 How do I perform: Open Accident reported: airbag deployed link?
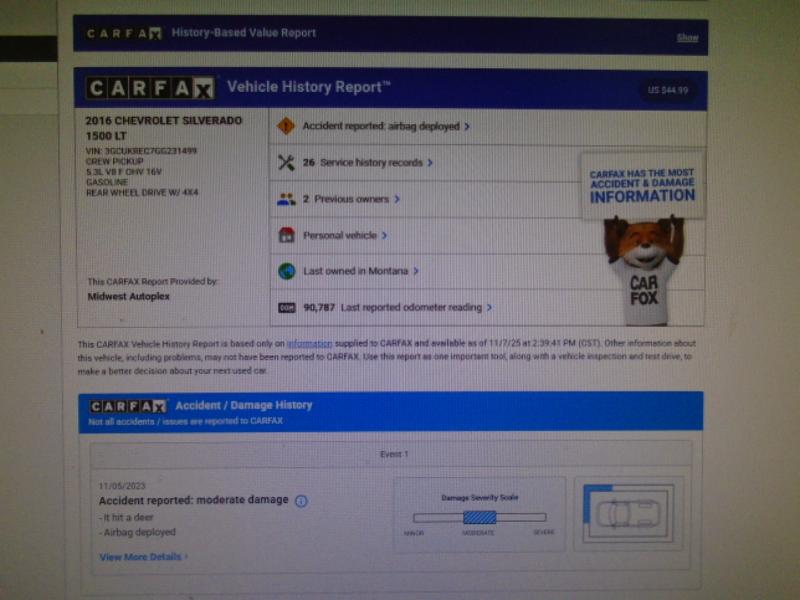(386, 127)
